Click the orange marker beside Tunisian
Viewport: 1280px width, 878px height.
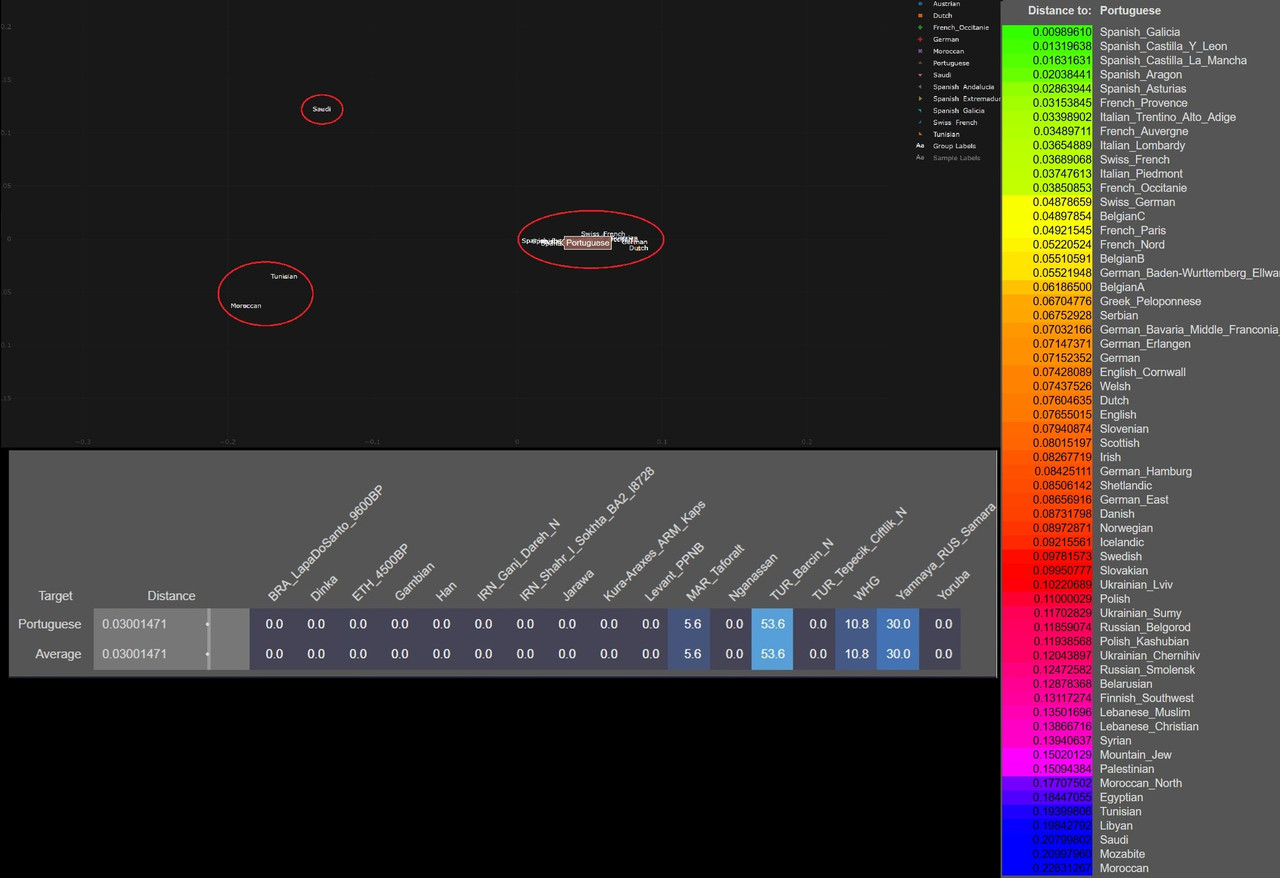920,134
